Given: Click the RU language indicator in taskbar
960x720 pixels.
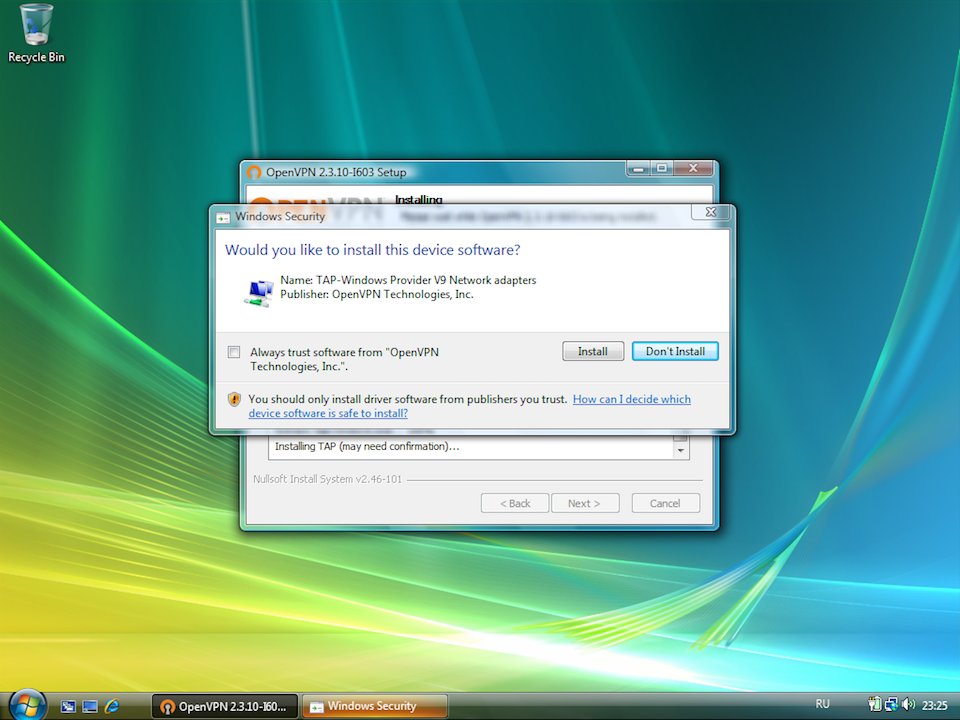Looking at the screenshot, I should tap(822, 704).
